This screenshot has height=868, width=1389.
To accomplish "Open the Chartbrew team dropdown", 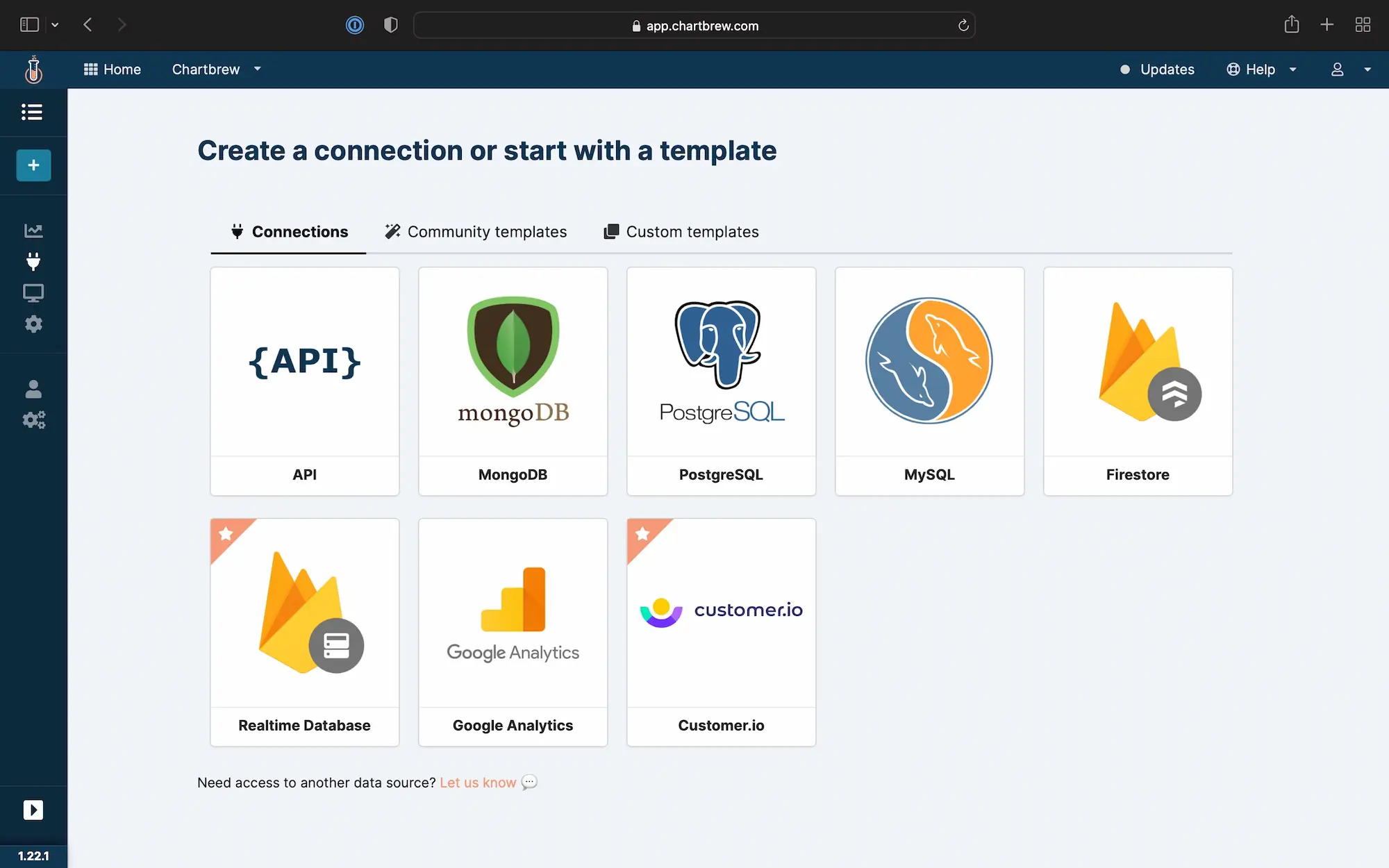I will coord(216,69).
